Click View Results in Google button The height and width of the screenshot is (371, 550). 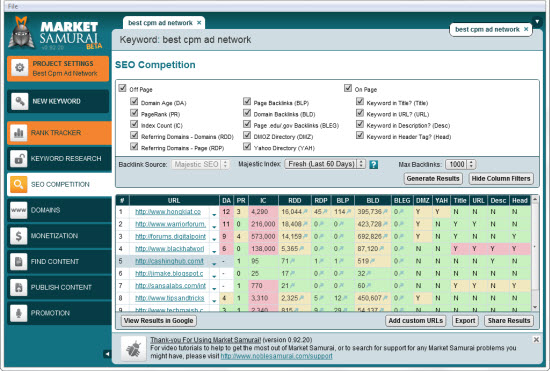(x=159, y=321)
